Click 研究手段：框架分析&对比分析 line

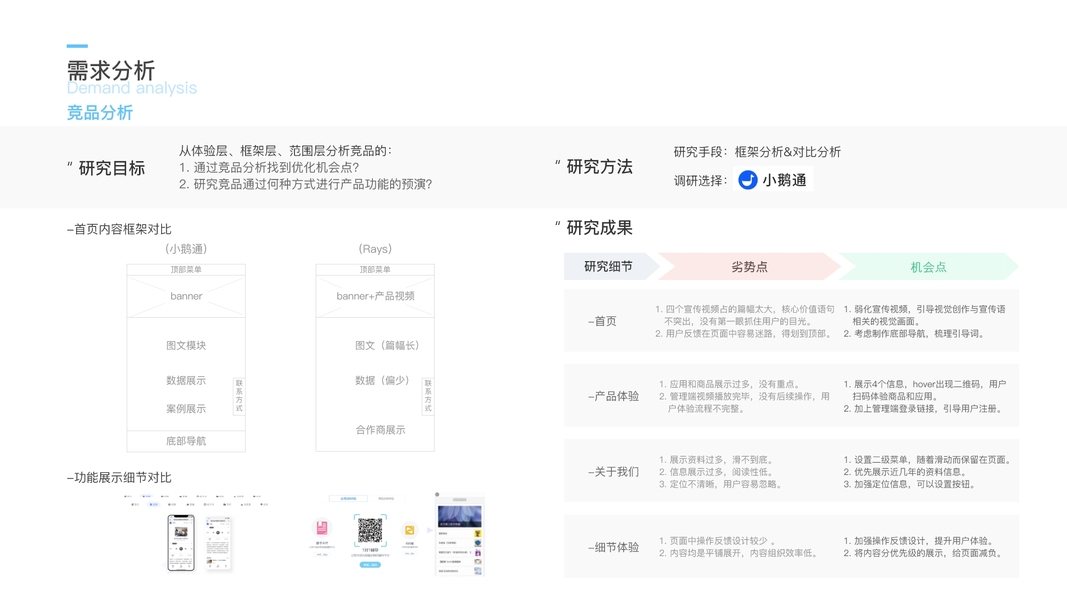[x=757, y=152]
